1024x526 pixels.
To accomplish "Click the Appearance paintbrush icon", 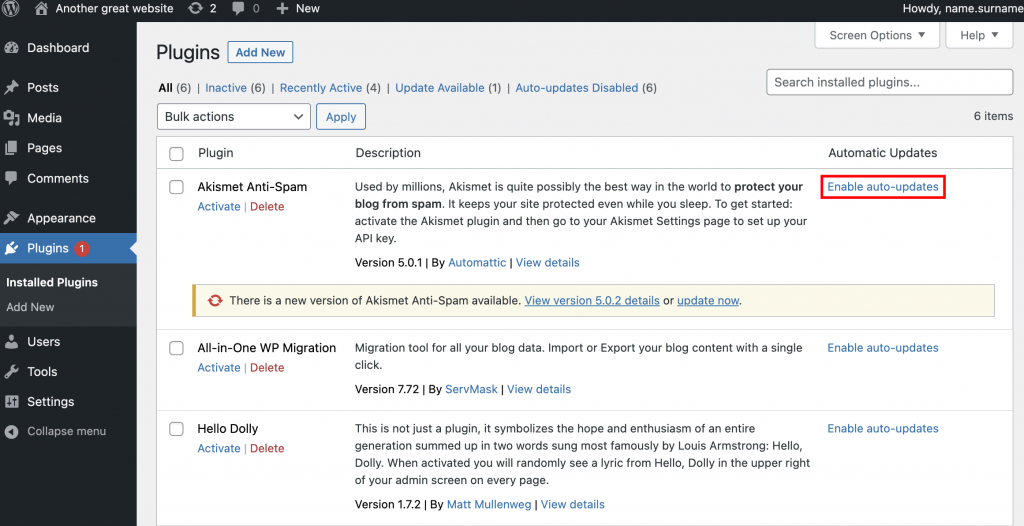I will click(12, 218).
